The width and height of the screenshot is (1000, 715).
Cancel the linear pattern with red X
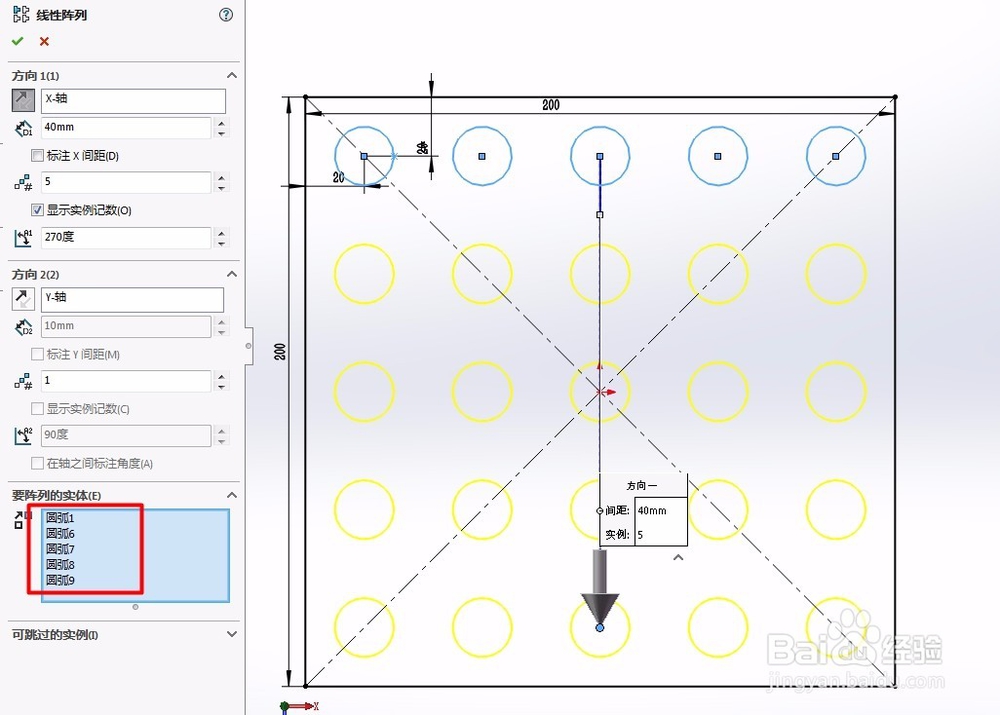click(44, 41)
